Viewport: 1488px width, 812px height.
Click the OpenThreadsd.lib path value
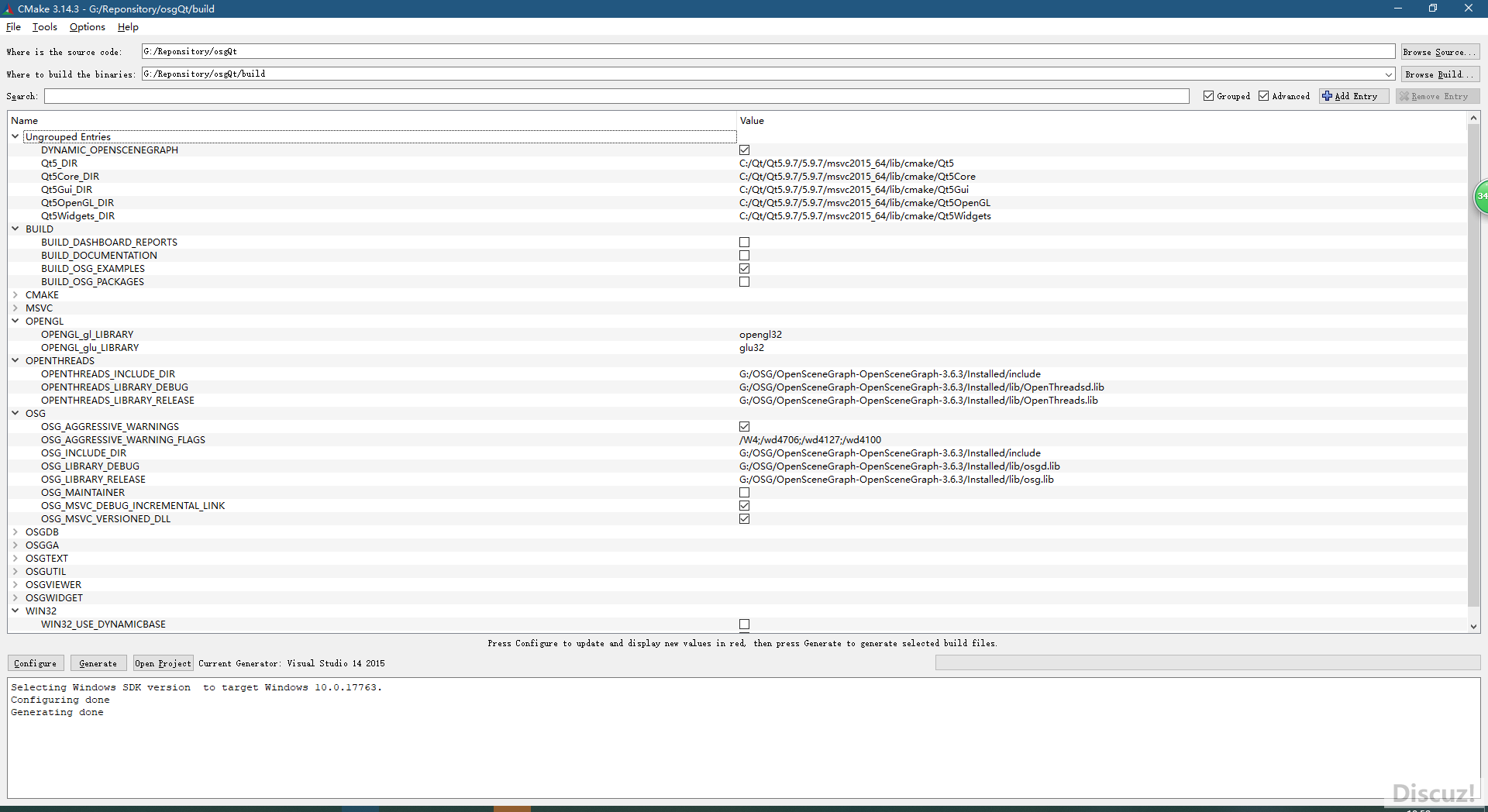(x=921, y=387)
